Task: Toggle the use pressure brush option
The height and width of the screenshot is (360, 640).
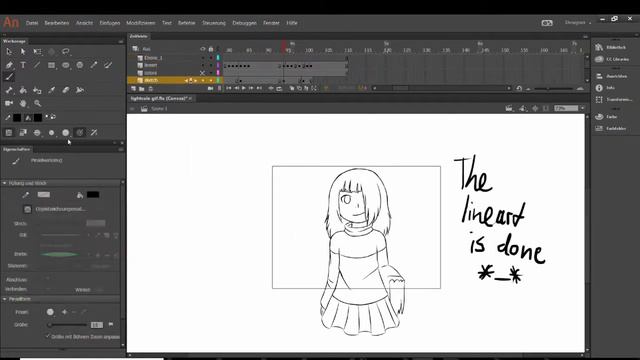Action: [x=80, y=133]
